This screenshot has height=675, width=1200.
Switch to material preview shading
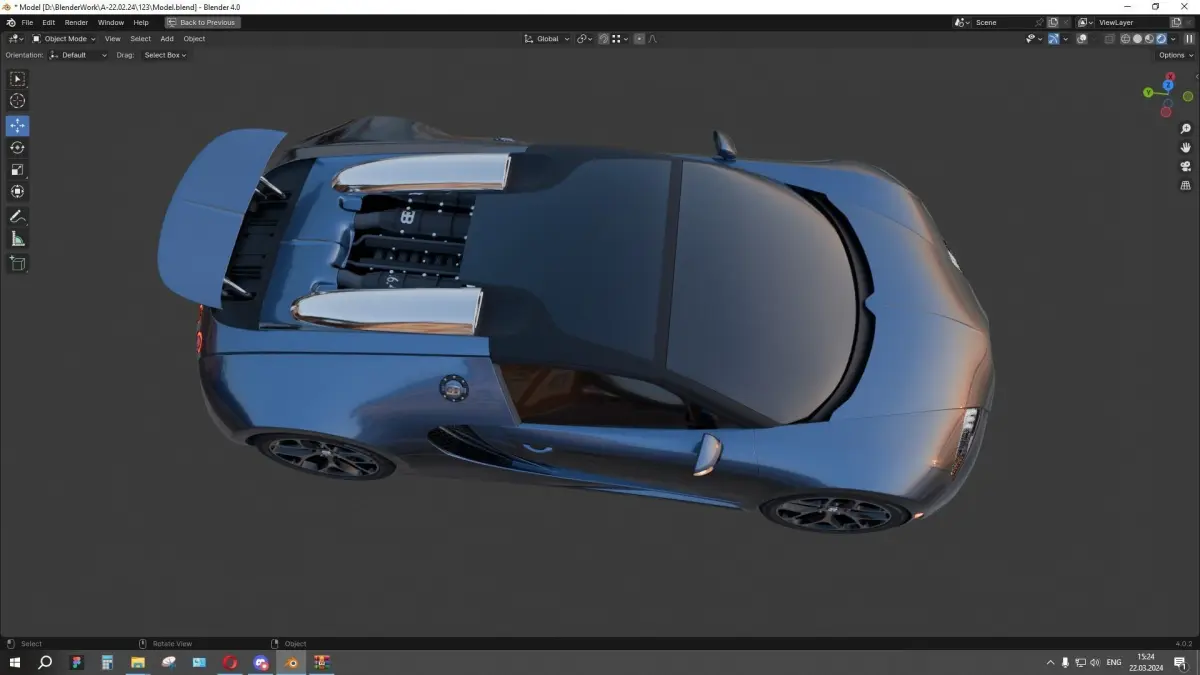tap(1149, 39)
